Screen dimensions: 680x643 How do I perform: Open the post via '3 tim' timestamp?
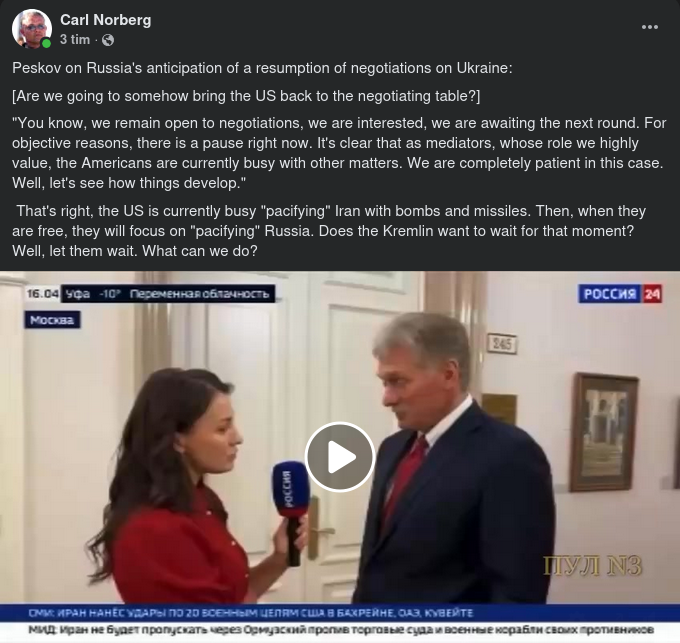coord(75,39)
